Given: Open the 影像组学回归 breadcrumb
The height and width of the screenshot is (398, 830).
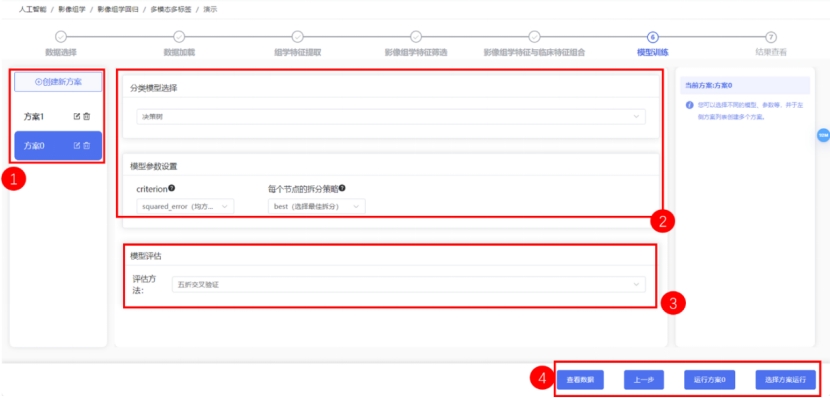Looking at the screenshot, I should [118, 10].
